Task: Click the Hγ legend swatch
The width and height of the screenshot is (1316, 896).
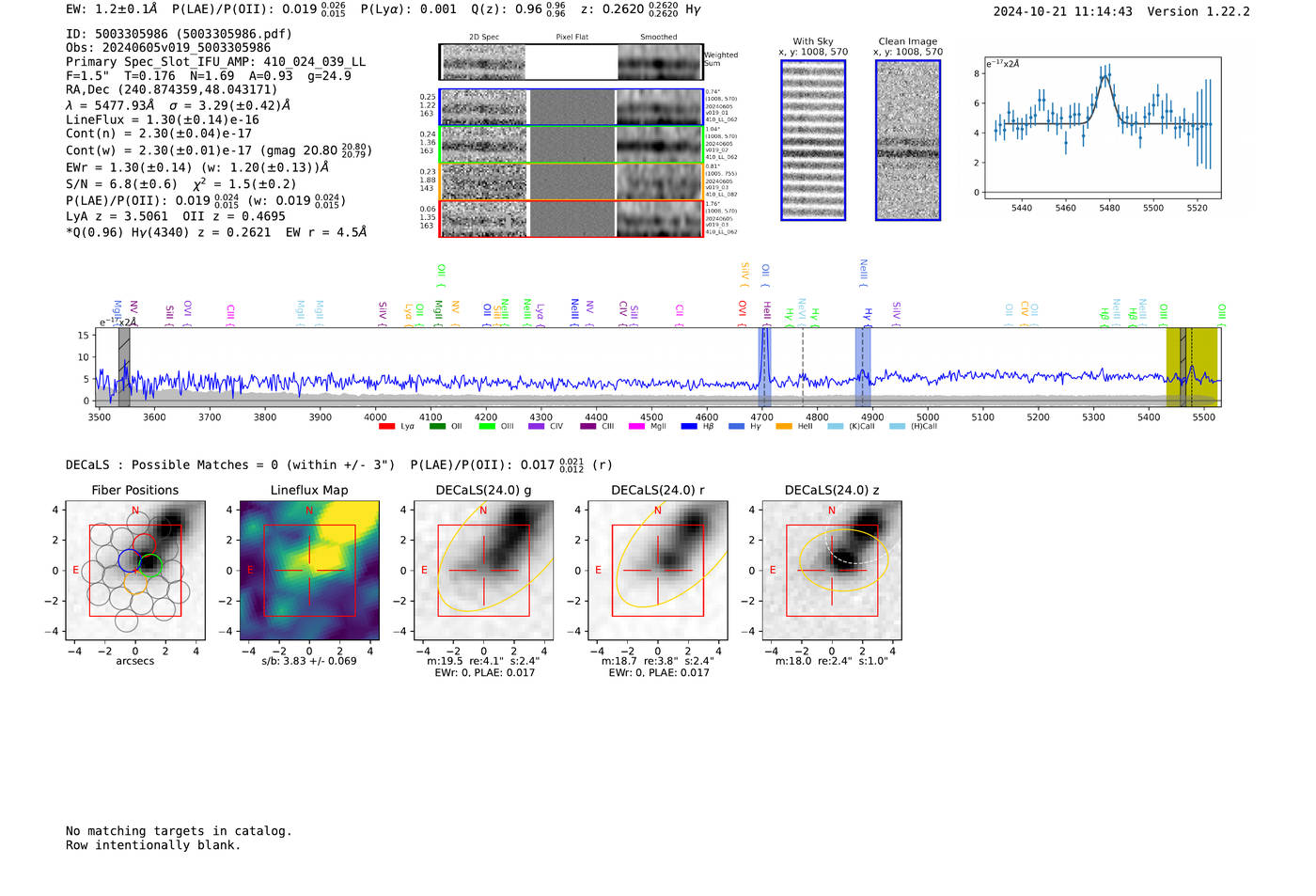Action: [737, 427]
